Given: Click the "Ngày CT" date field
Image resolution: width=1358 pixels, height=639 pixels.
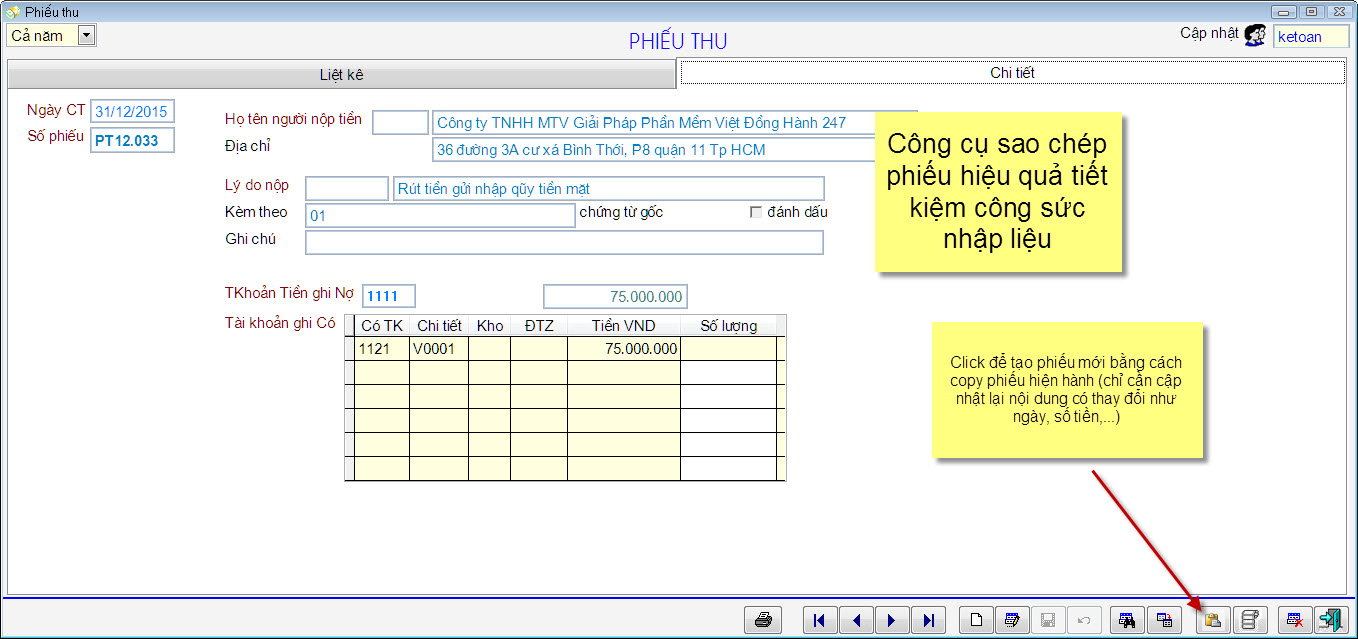Looking at the screenshot, I should pos(132,112).
